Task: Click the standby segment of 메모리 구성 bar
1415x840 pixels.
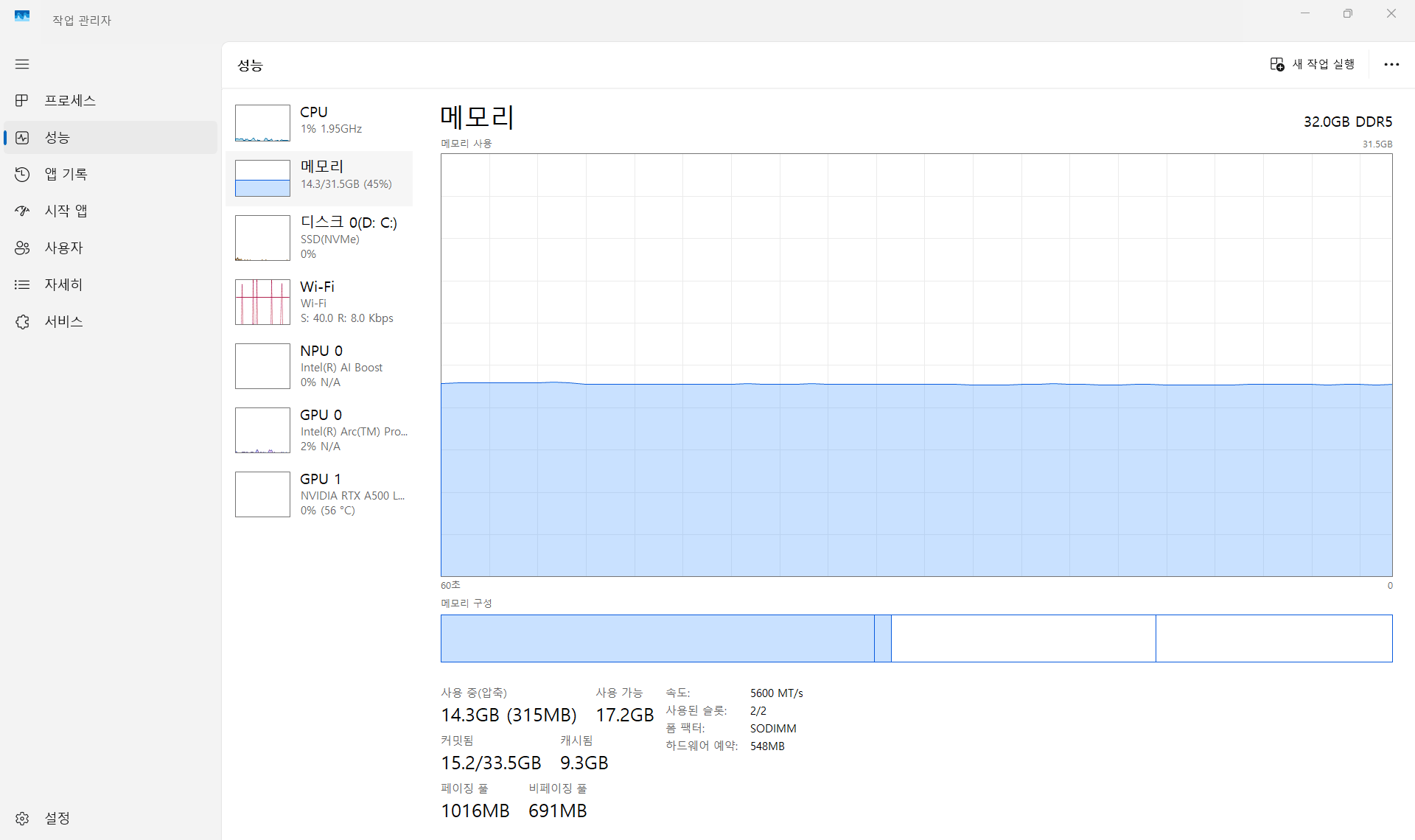Action: coord(1024,638)
